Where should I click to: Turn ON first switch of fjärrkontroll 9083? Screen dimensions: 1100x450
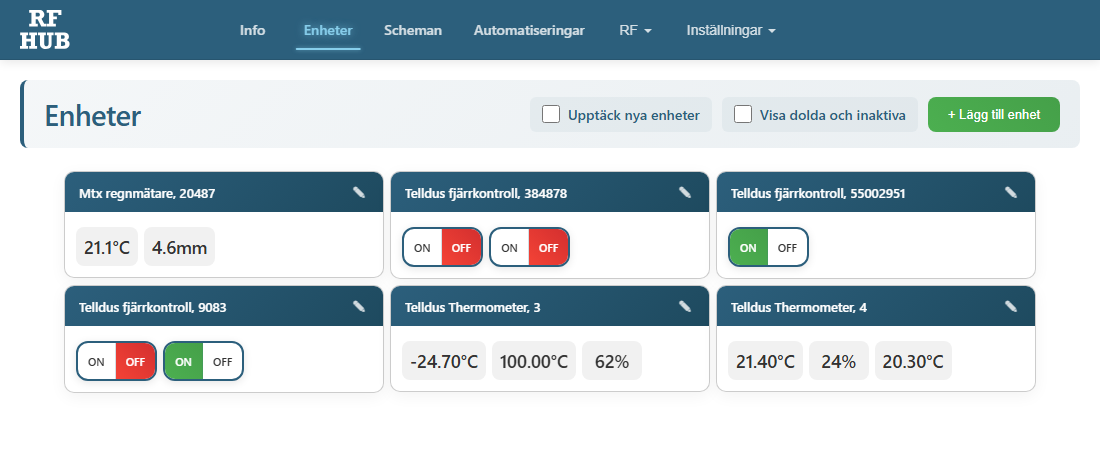pos(96,362)
